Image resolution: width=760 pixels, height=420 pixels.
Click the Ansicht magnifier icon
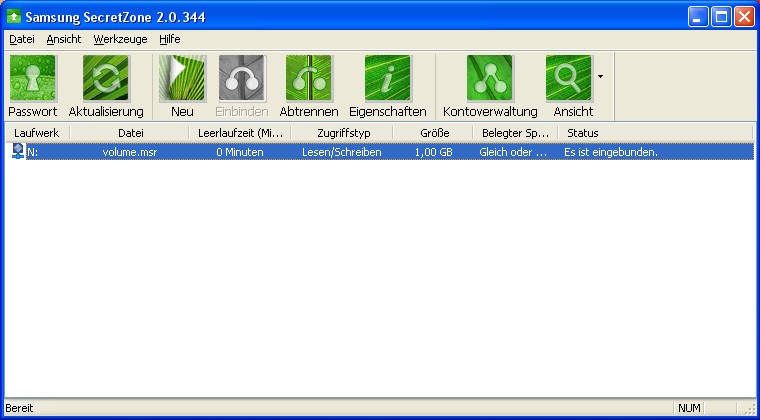coord(569,78)
